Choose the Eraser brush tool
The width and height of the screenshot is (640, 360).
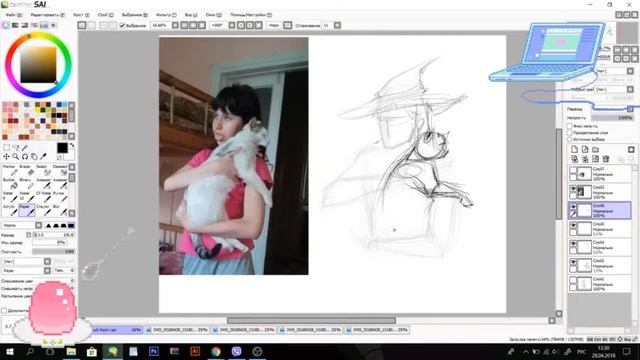(27, 171)
